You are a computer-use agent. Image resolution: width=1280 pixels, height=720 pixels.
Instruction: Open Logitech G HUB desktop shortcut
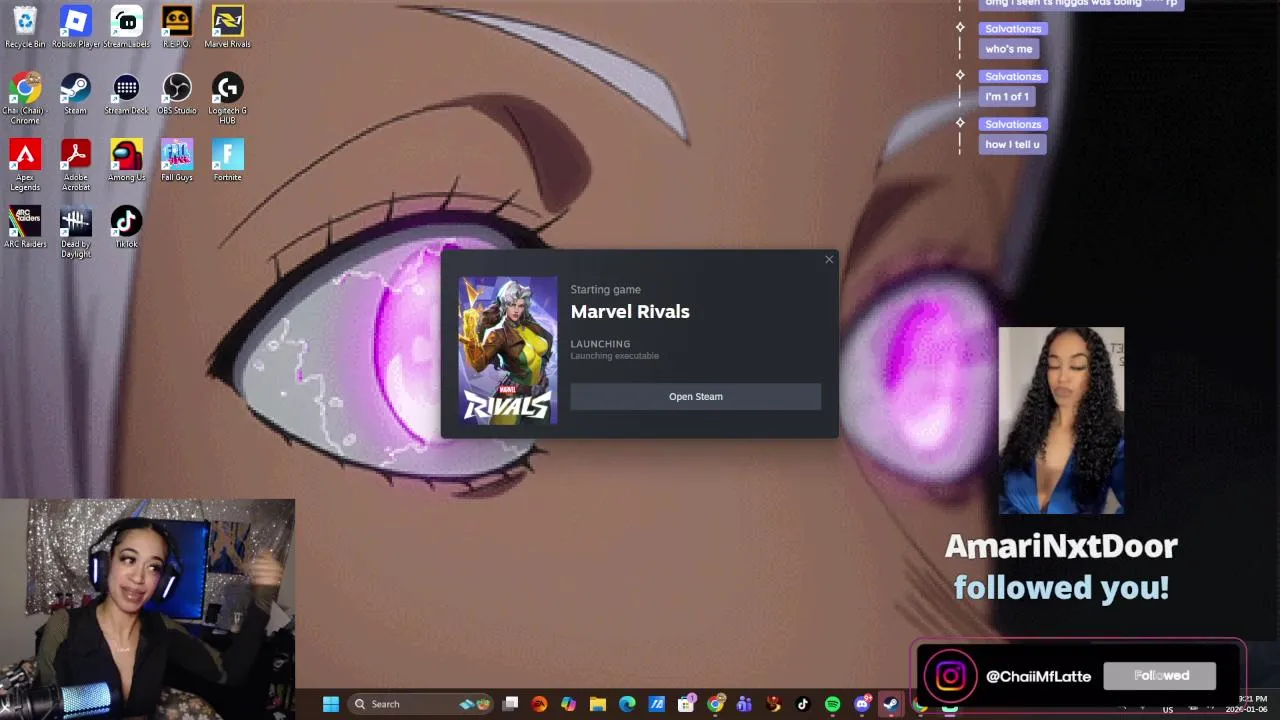click(x=227, y=98)
